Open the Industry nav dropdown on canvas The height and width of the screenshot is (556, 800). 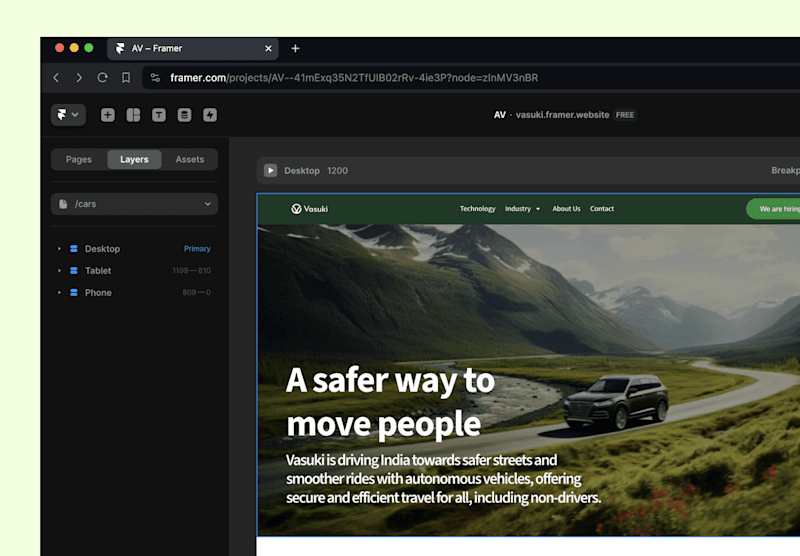click(522, 209)
